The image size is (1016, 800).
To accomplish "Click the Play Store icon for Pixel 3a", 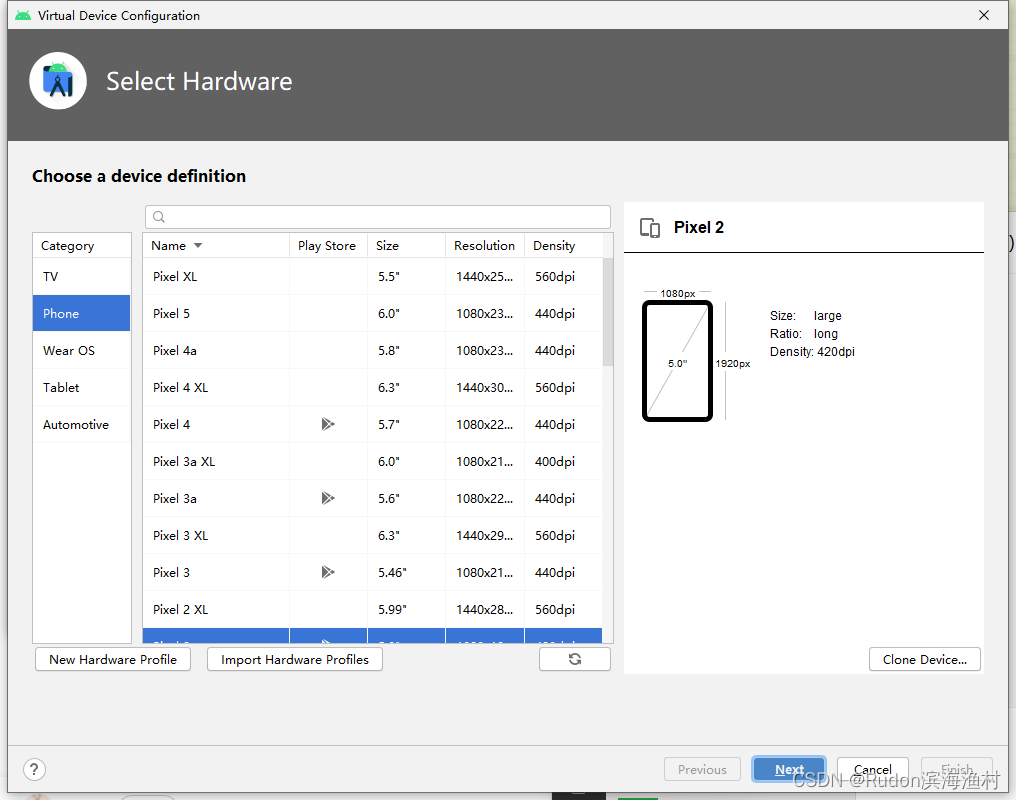I will tap(328, 498).
